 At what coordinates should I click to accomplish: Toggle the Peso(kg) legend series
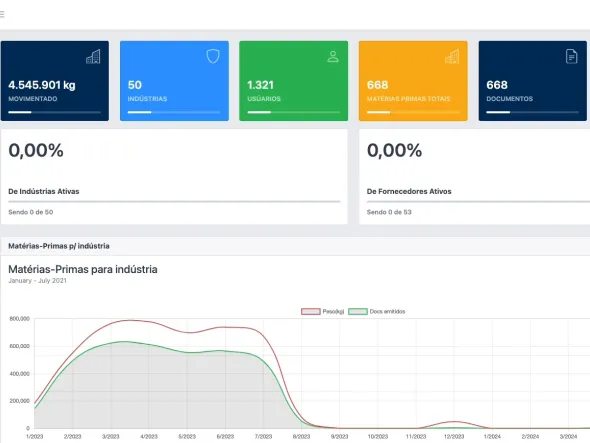pyautogui.click(x=322, y=312)
